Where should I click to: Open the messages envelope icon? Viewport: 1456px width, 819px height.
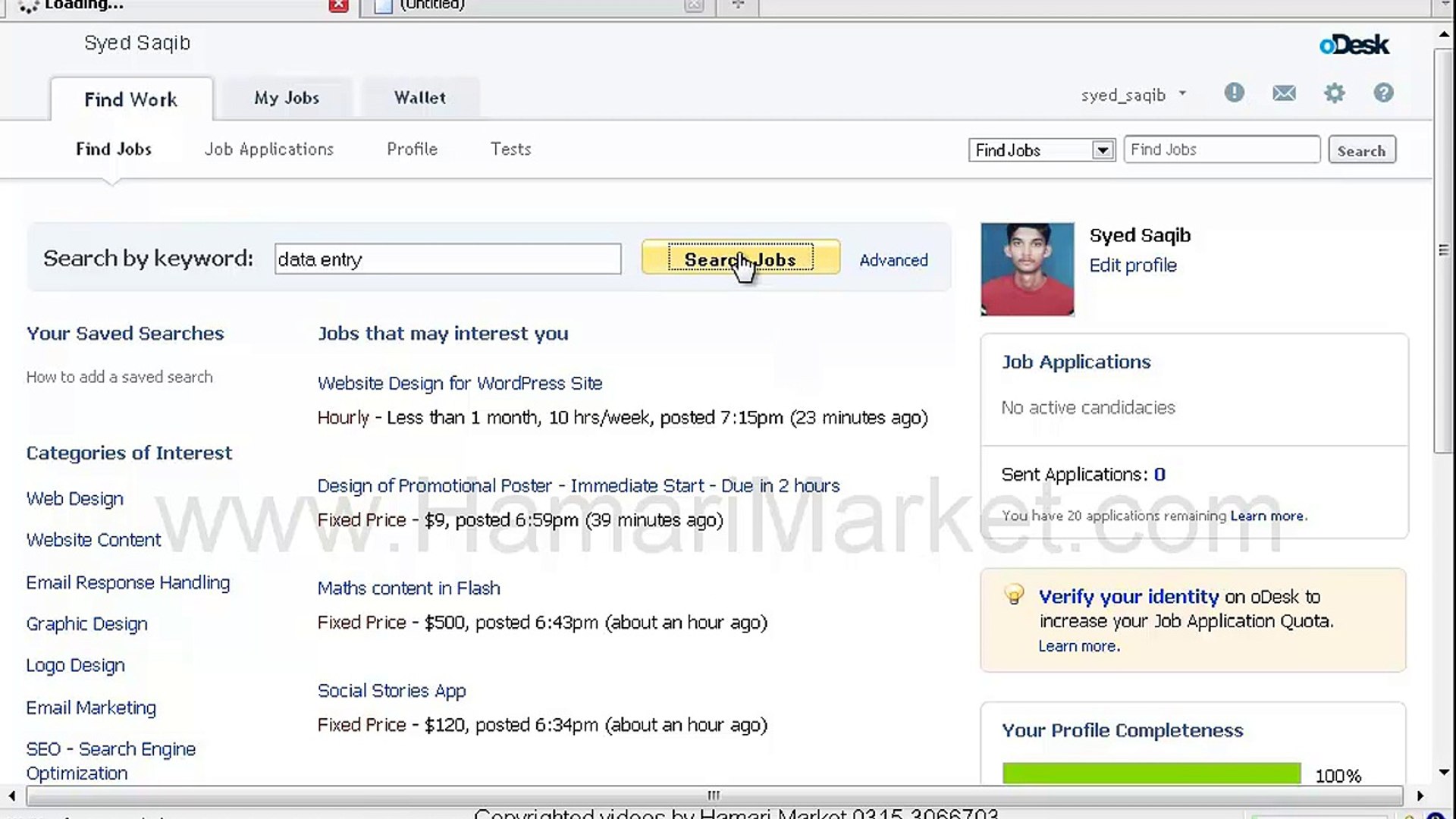coord(1284,93)
